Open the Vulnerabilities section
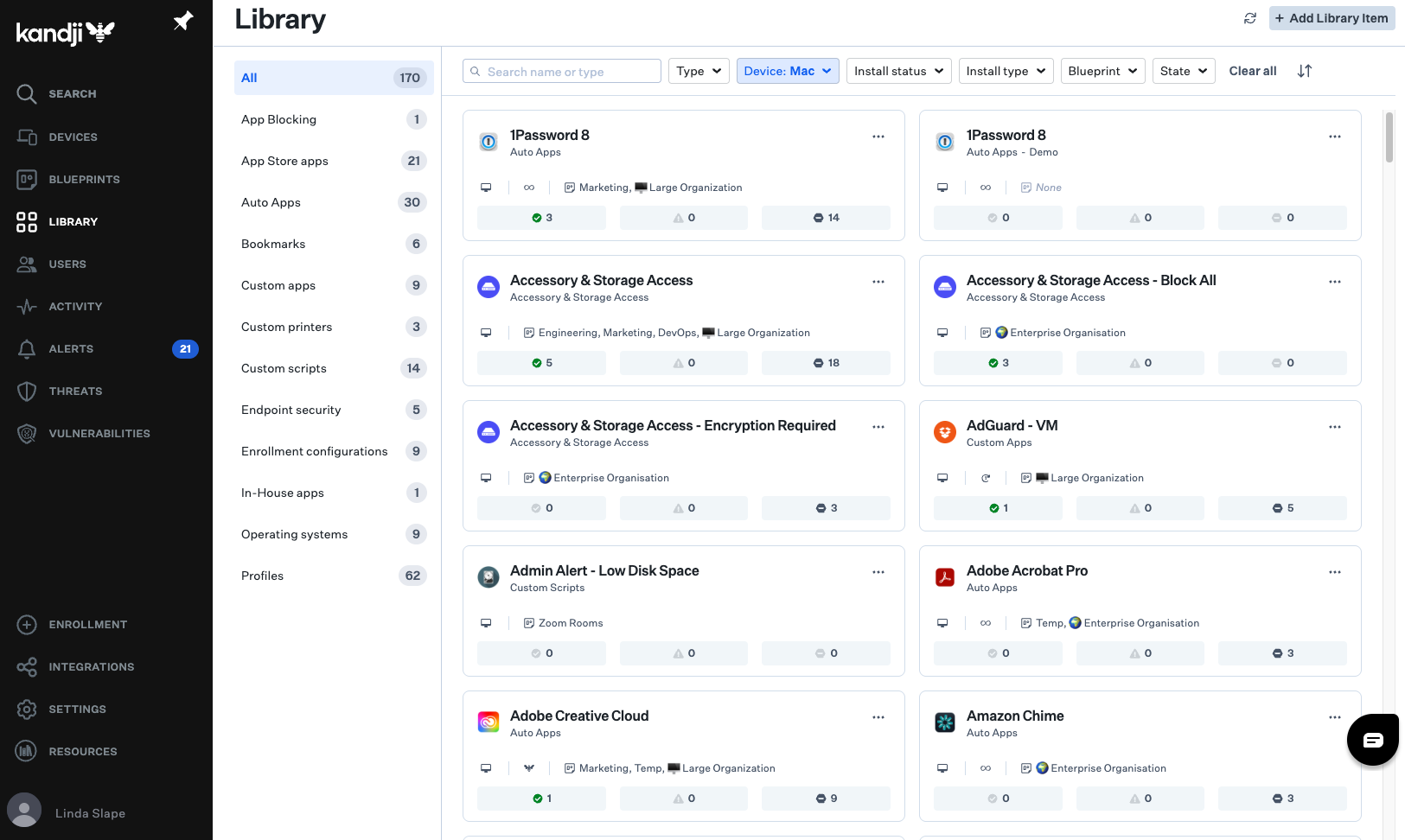This screenshot has width=1405, height=840. point(83,433)
